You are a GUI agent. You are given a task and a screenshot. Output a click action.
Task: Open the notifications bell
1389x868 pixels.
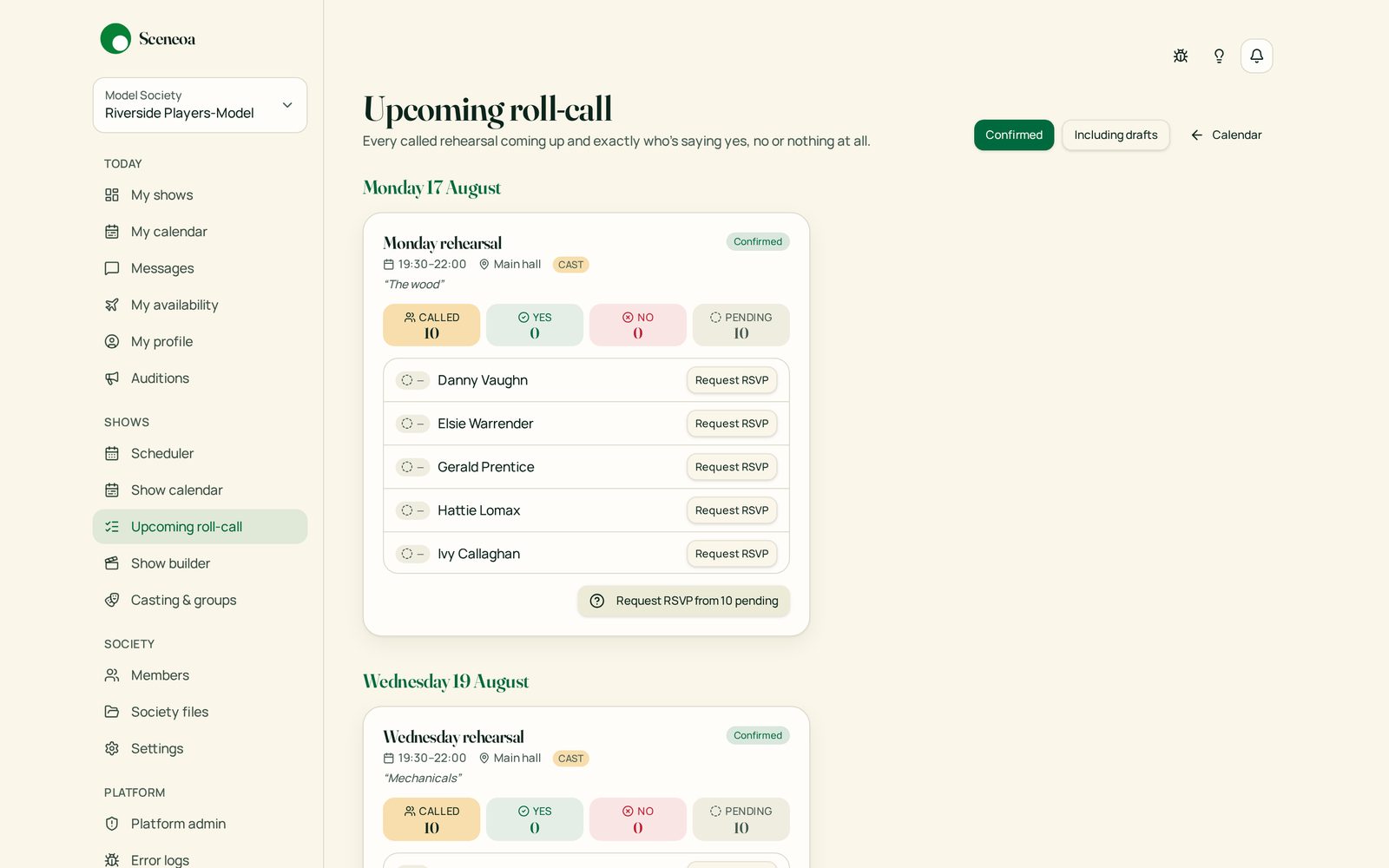pyautogui.click(x=1256, y=56)
